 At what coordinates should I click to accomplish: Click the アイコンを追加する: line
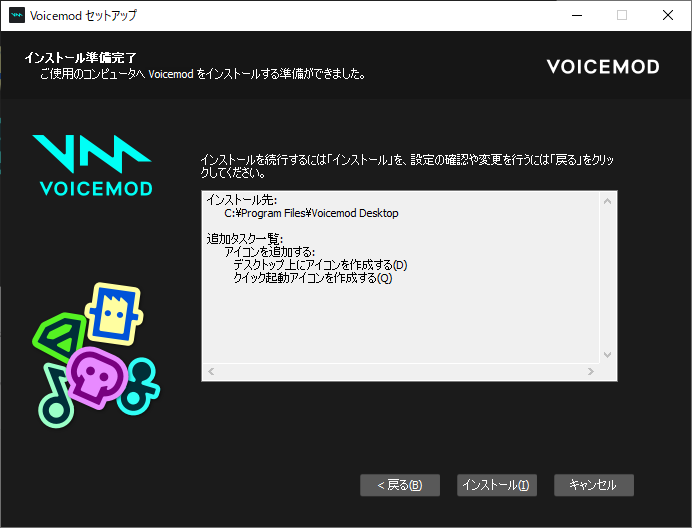269,252
